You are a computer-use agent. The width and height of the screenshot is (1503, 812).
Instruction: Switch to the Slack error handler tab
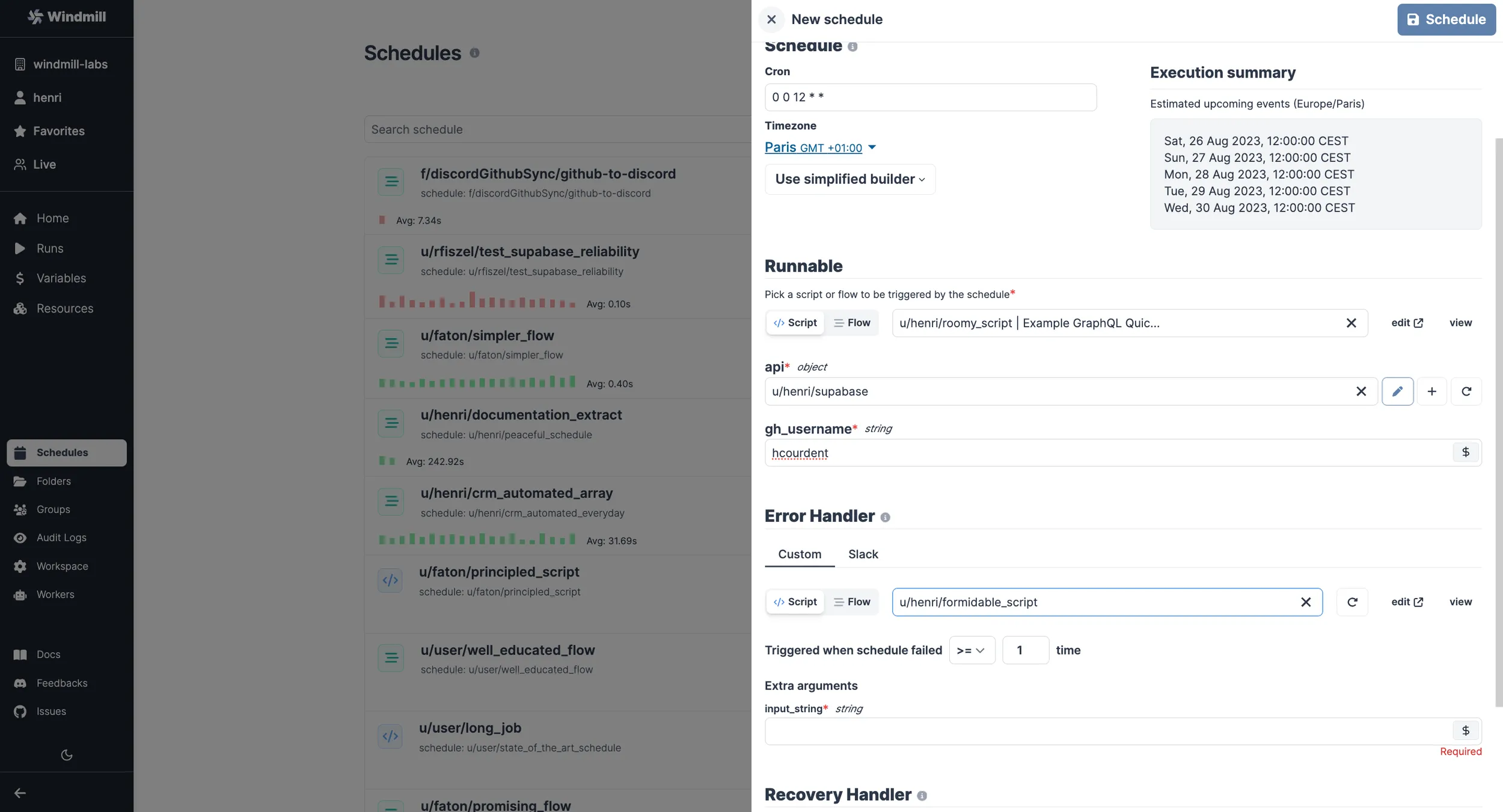pyautogui.click(x=863, y=554)
